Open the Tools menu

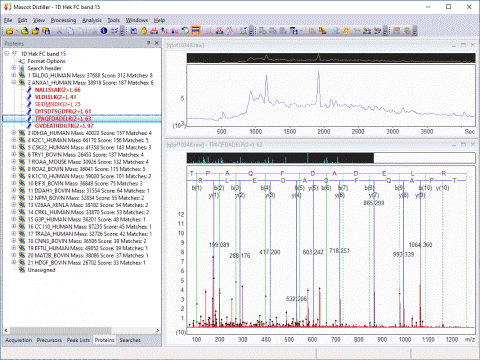(x=113, y=20)
